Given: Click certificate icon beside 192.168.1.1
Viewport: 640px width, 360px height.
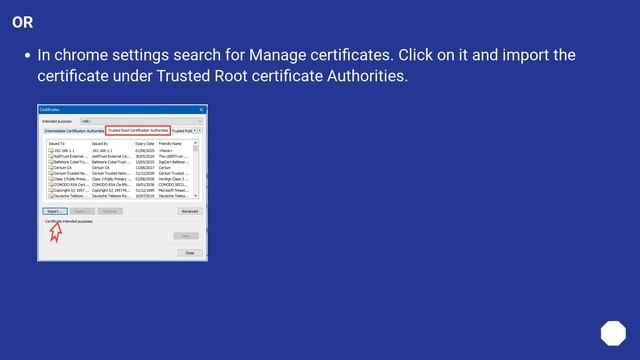Looking at the screenshot, I should (x=51, y=151).
